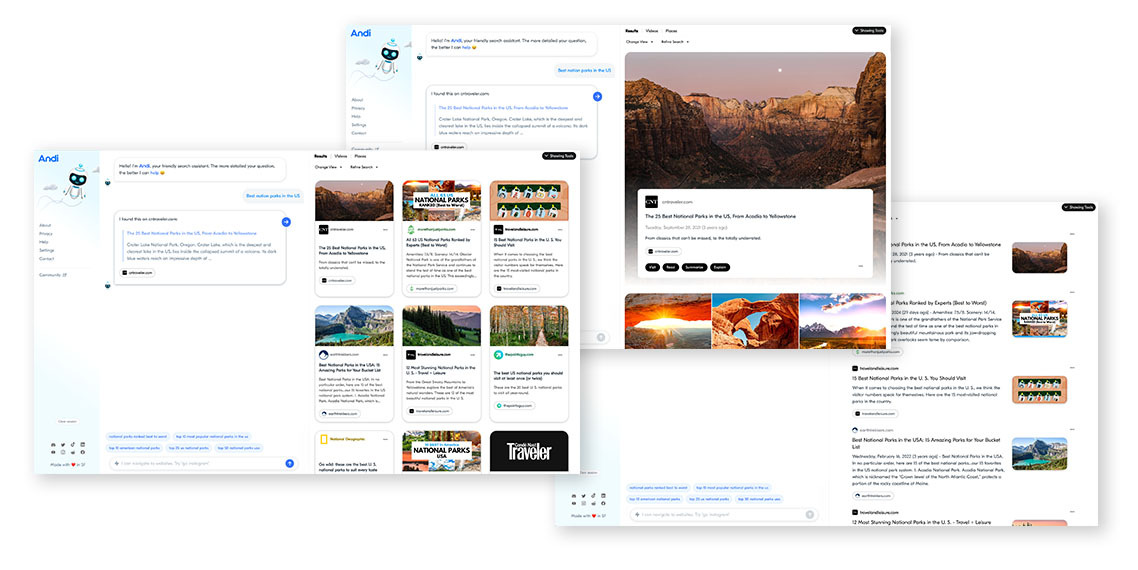Image resolution: width=1138 pixels, height=570 pixels.
Task: Toggle Showing Tools in the grid-view window
Action: point(559,156)
